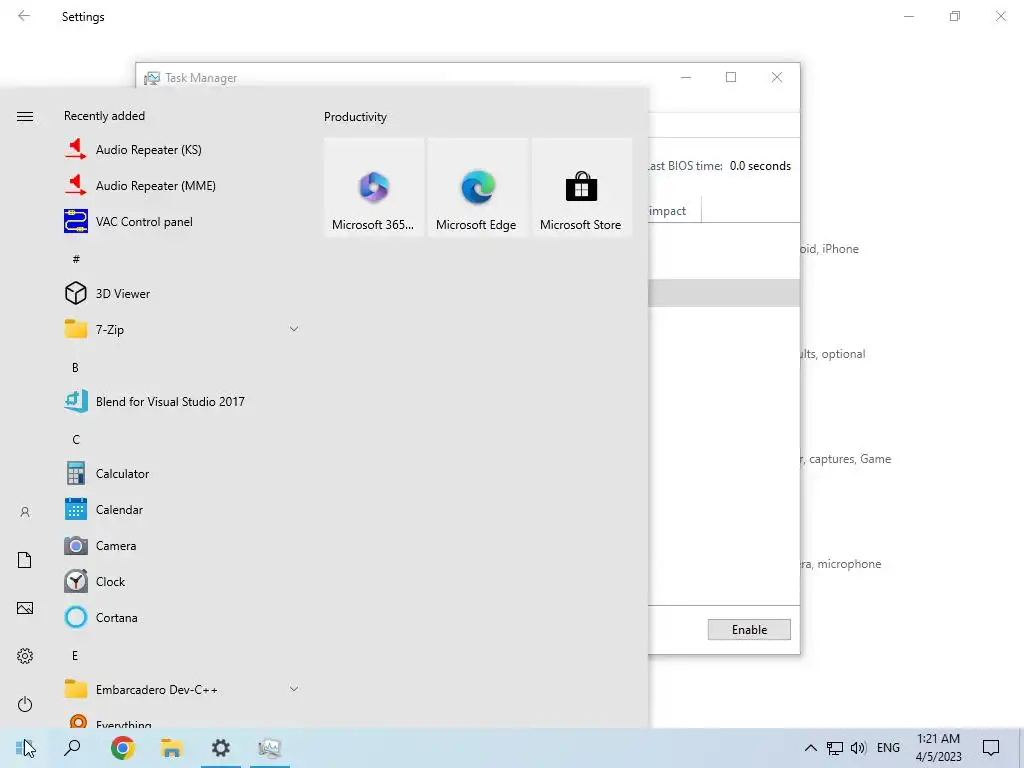The height and width of the screenshot is (768, 1024).
Task: Click the # section header
Action: point(76,259)
